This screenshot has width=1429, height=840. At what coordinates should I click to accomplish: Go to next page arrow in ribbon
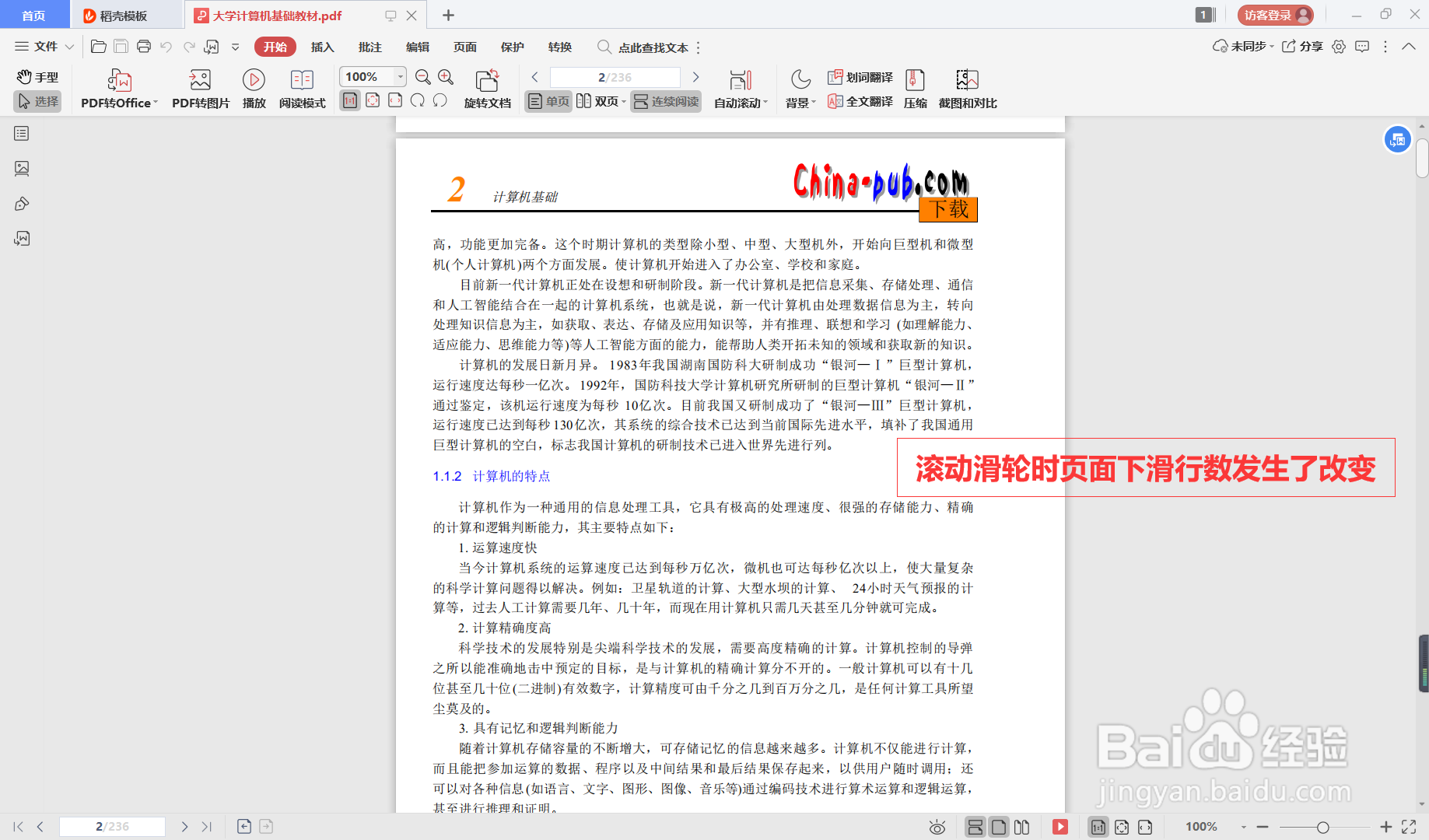(695, 77)
